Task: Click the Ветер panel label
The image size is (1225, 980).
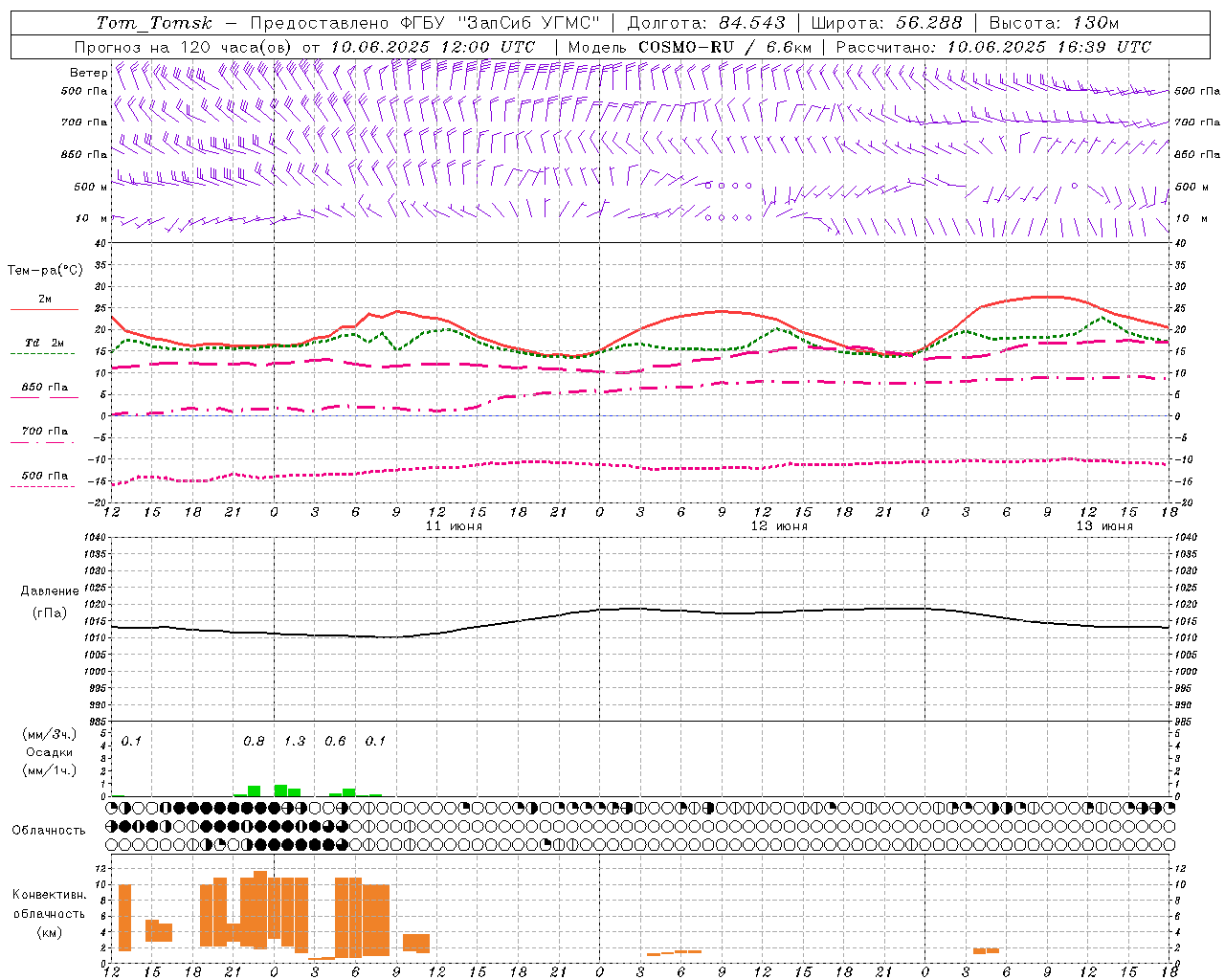Action: [x=88, y=73]
